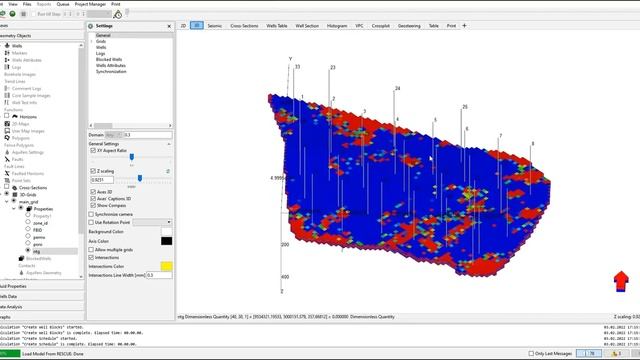The width and height of the screenshot is (640, 360).
Task: Click the Settings gear icon in panel header
Action: 91,26
